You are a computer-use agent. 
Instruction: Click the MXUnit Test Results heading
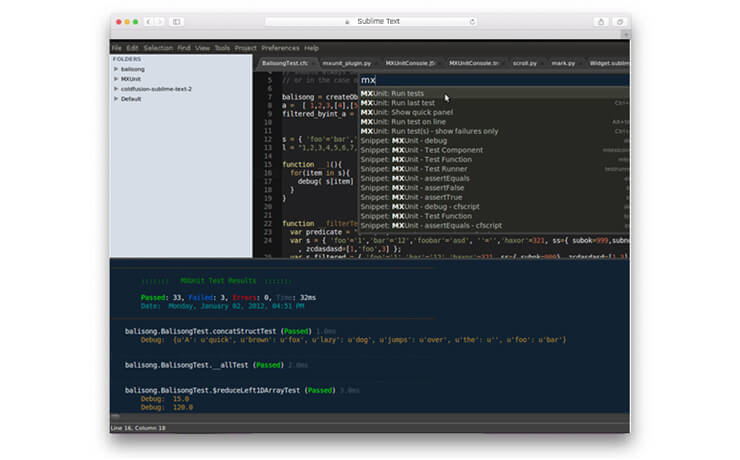(218, 281)
